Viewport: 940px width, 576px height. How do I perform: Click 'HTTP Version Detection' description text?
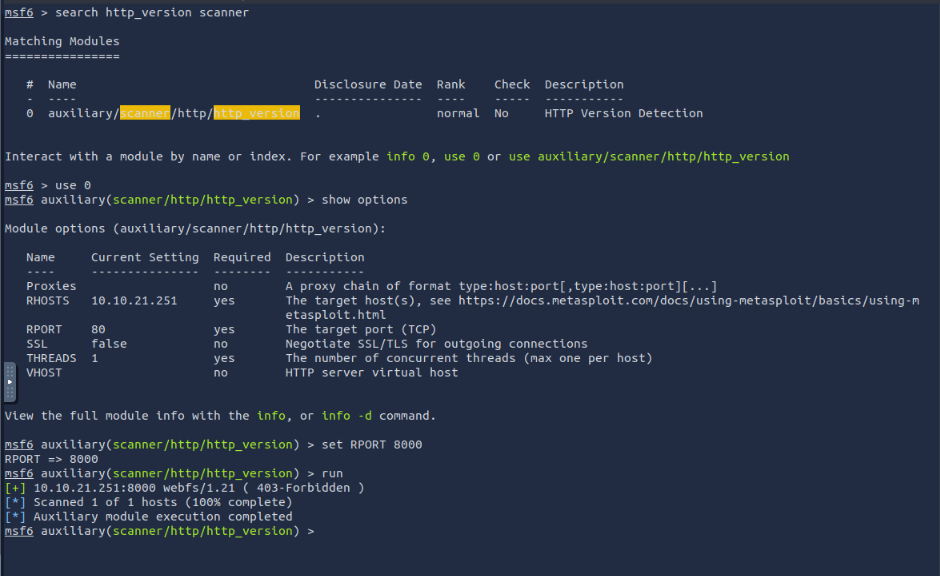(x=623, y=113)
